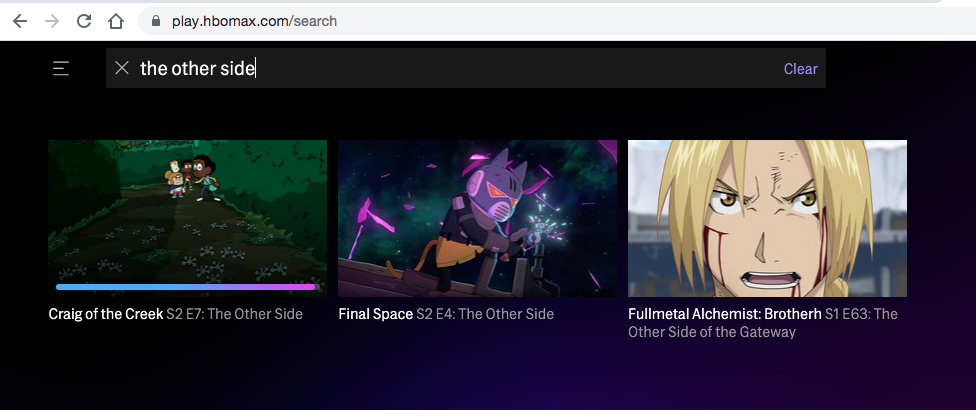Open the Fullmetal Alchemist episode thumbnail

[x=767, y=218]
